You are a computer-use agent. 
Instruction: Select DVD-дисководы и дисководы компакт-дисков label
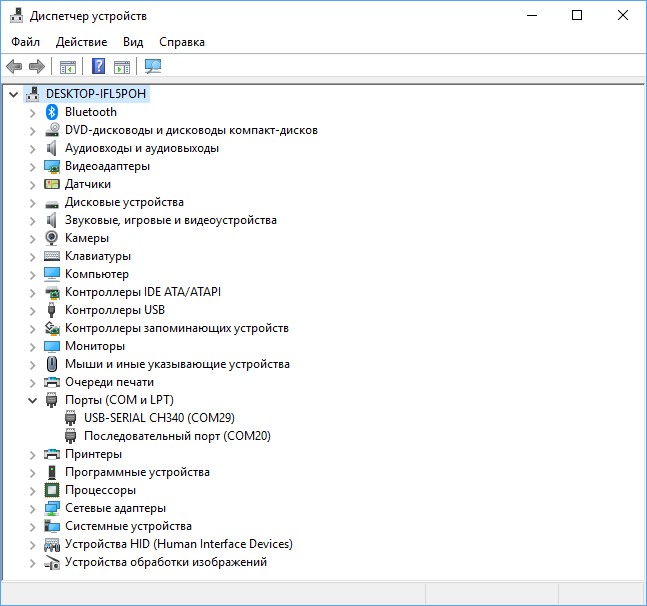[191, 130]
